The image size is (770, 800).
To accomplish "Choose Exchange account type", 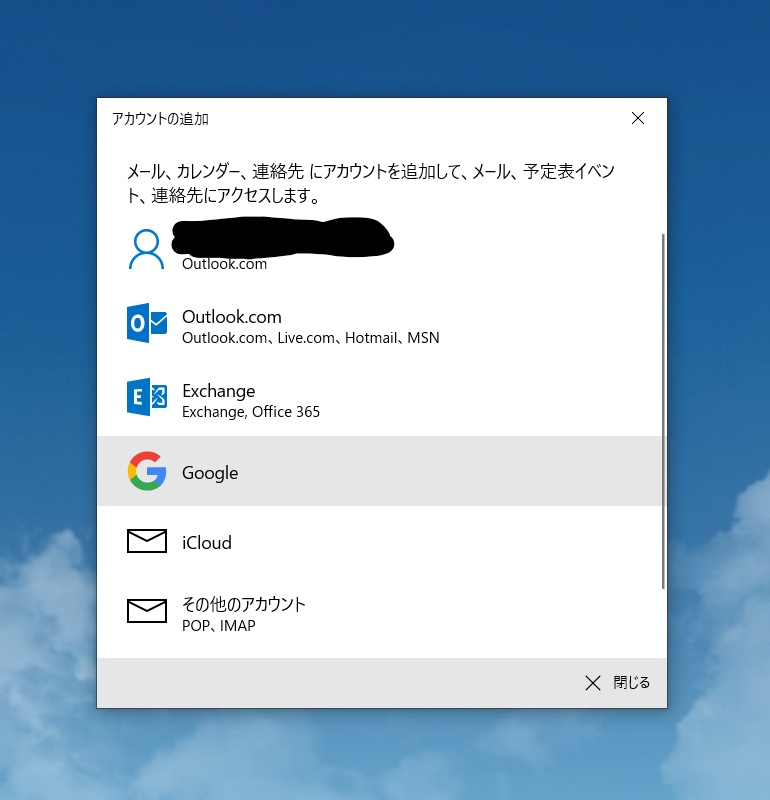I will [380, 398].
